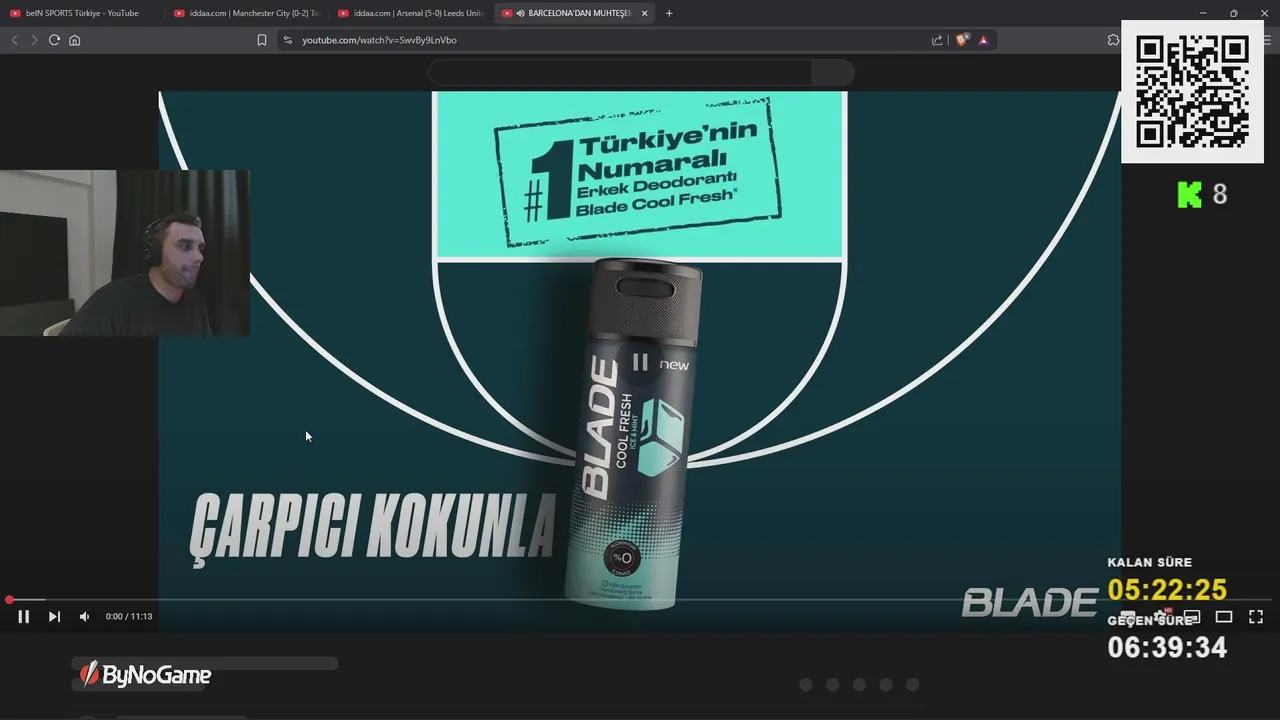Mute the video player volume

(x=84, y=616)
